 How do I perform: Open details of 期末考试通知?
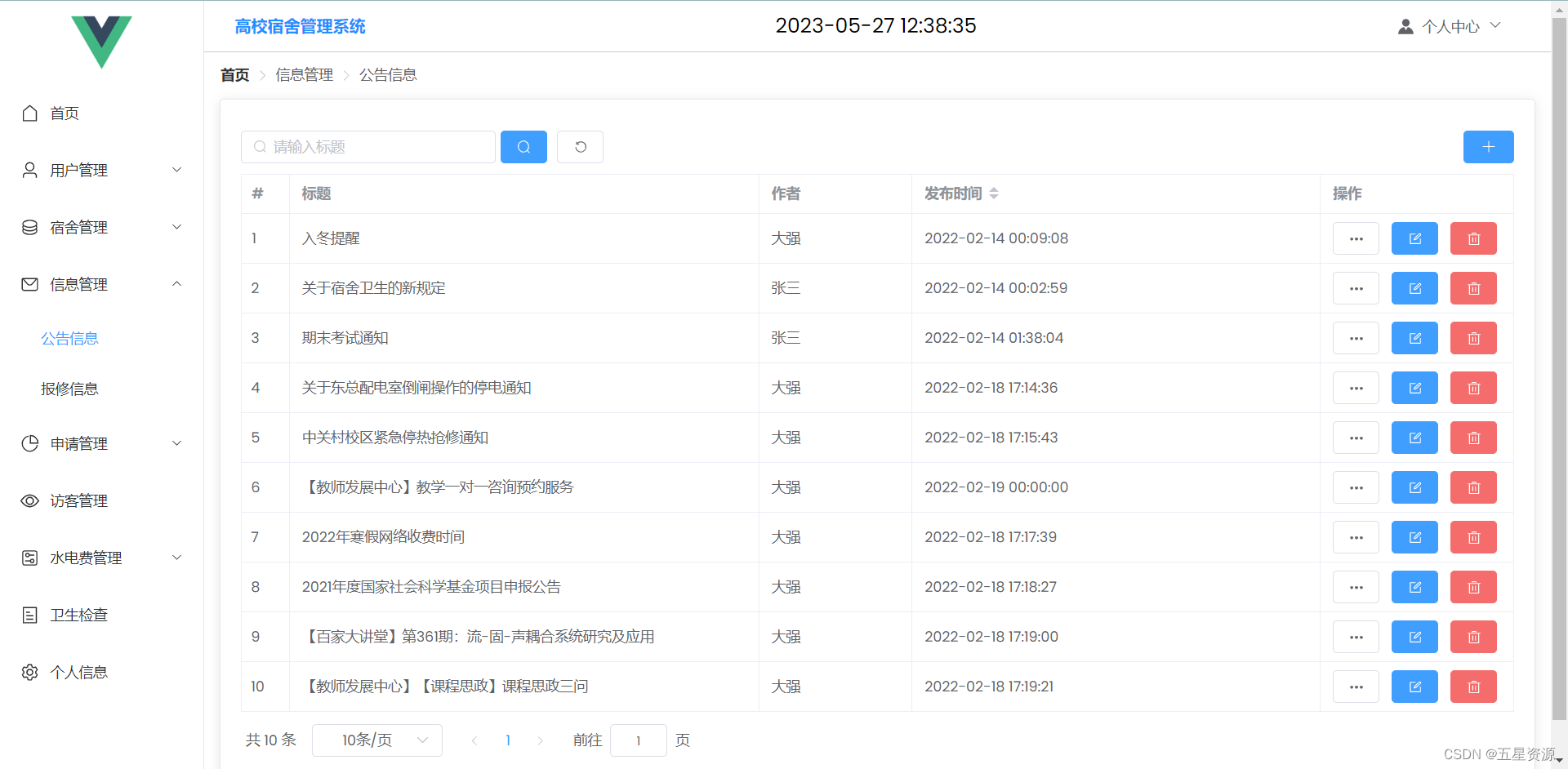point(1356,338)
